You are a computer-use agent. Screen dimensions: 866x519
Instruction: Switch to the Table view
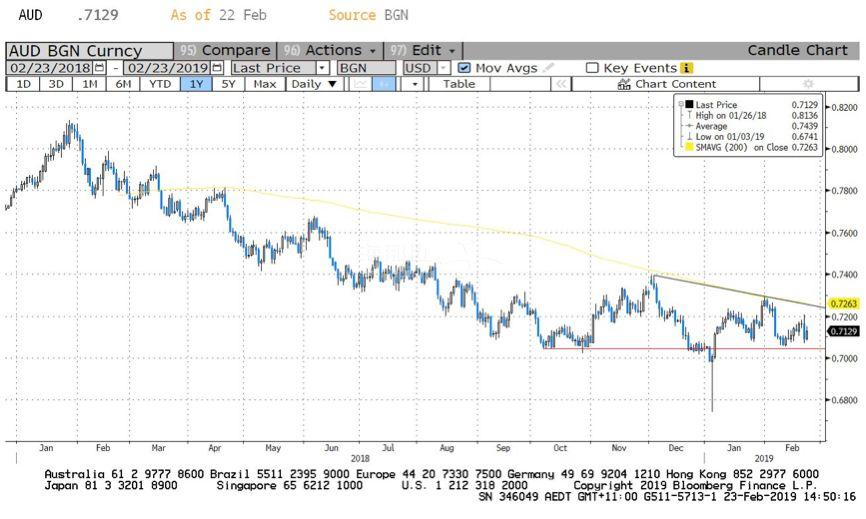click(x=459, y=84)
